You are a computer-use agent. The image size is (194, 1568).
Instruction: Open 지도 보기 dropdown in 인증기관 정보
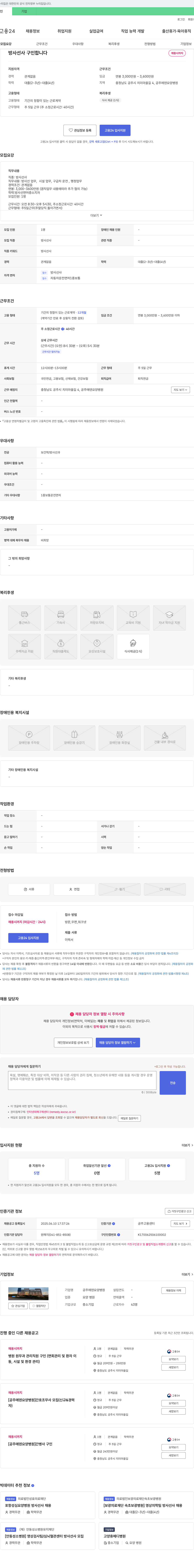(181, 1223)
